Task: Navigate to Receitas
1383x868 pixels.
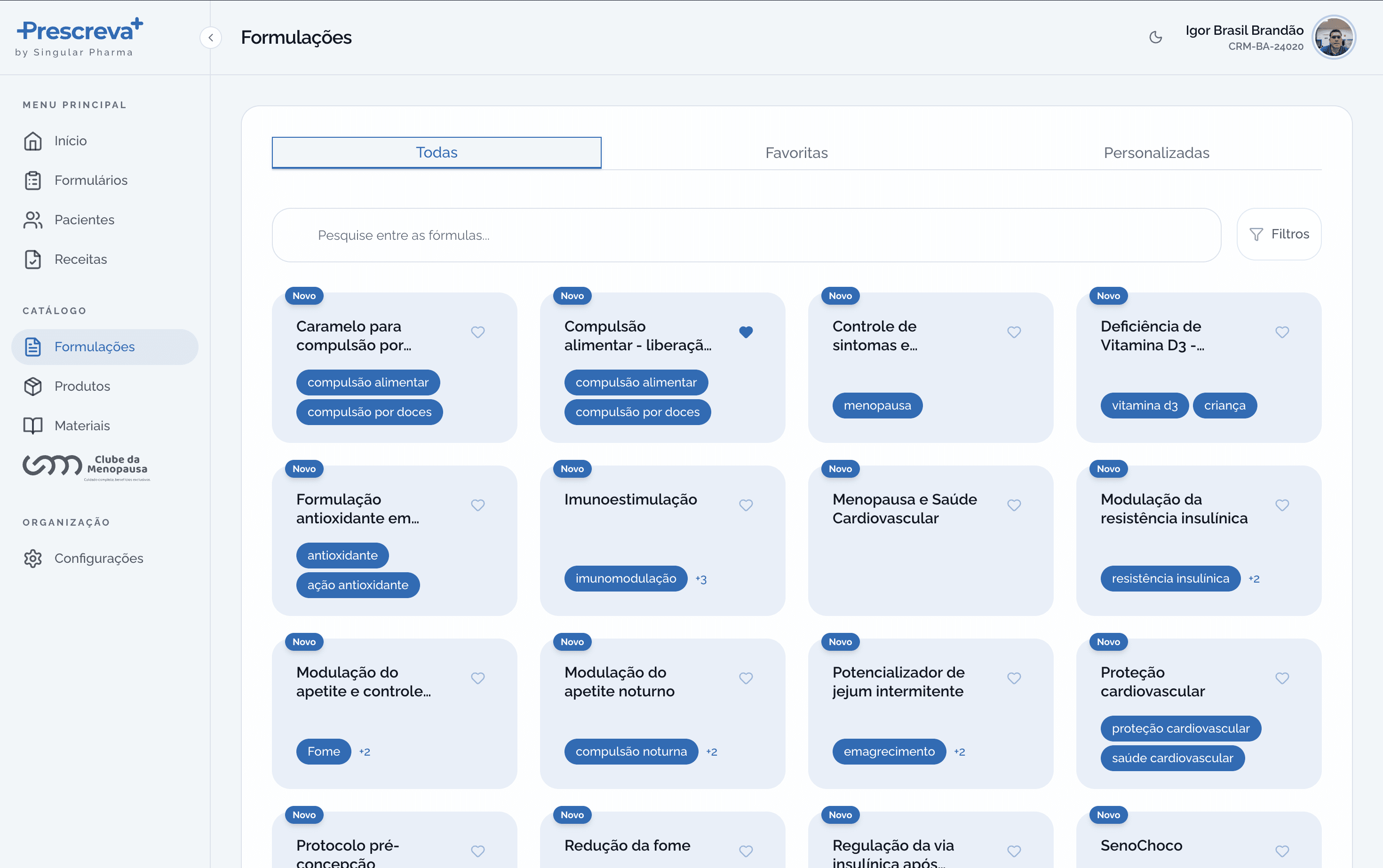Action: [104, 260]
